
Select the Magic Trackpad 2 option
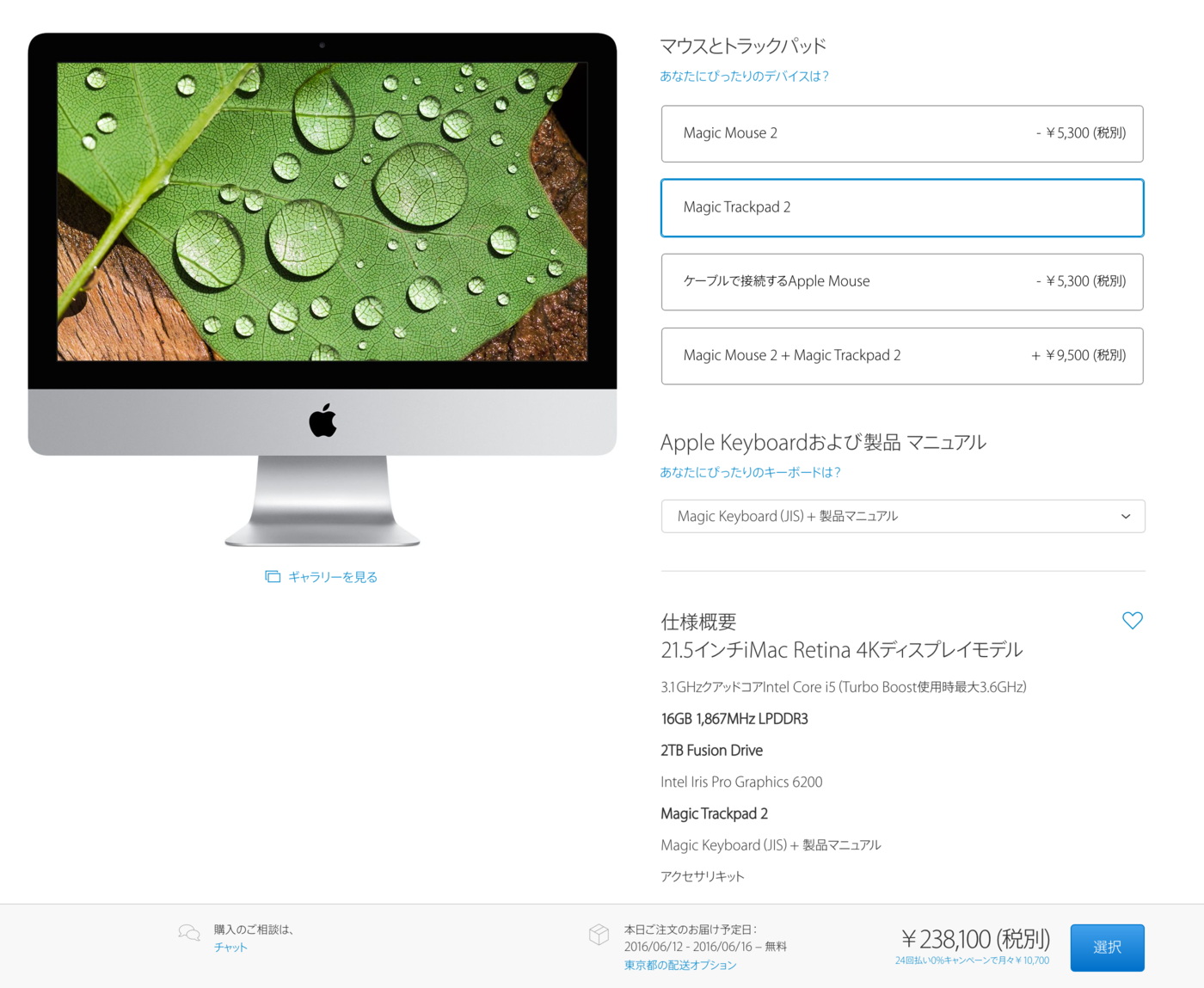click(x=902, y=207)
